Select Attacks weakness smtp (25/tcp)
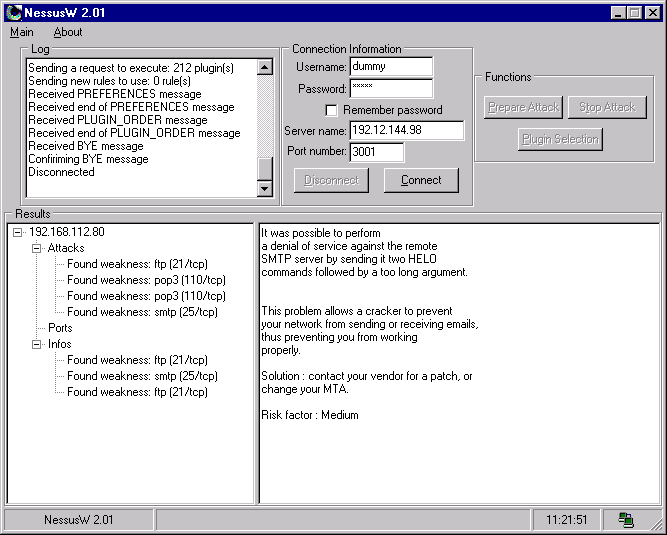This screenshot has height=535, width=667. click(x=143, y=312)
